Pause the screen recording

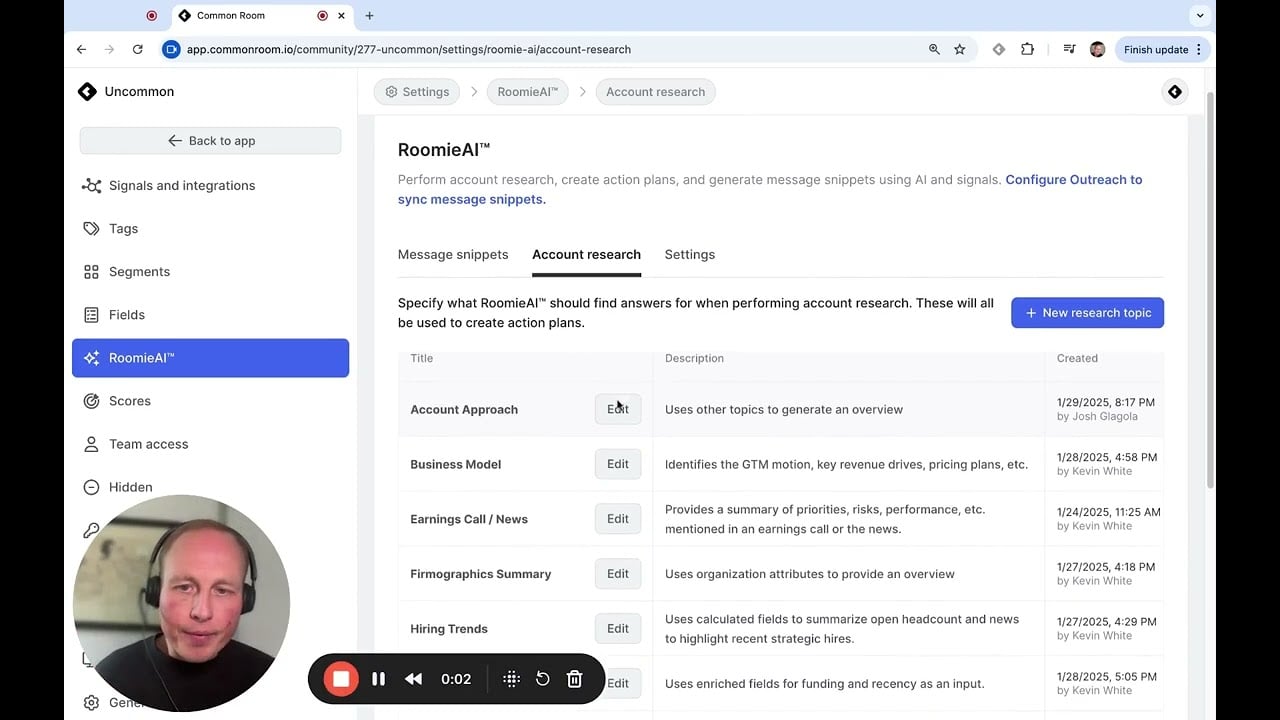click(x=379, y=679)
